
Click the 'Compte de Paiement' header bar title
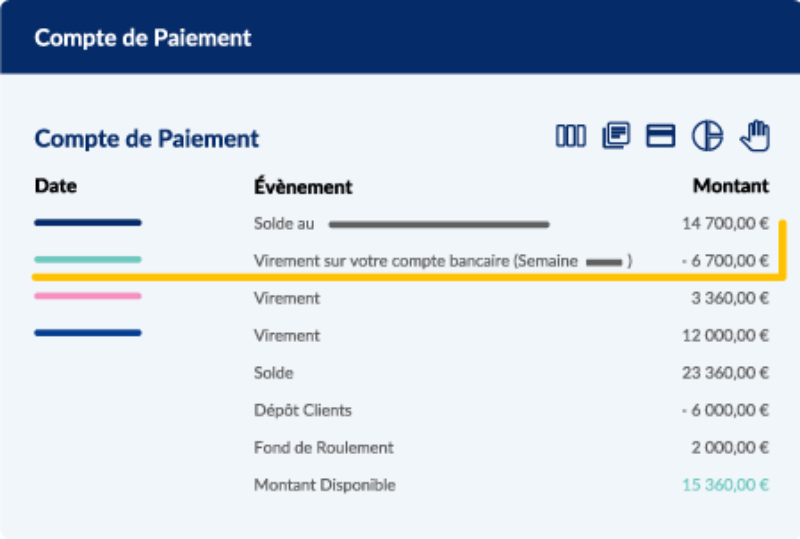click(x=143, y=38)
